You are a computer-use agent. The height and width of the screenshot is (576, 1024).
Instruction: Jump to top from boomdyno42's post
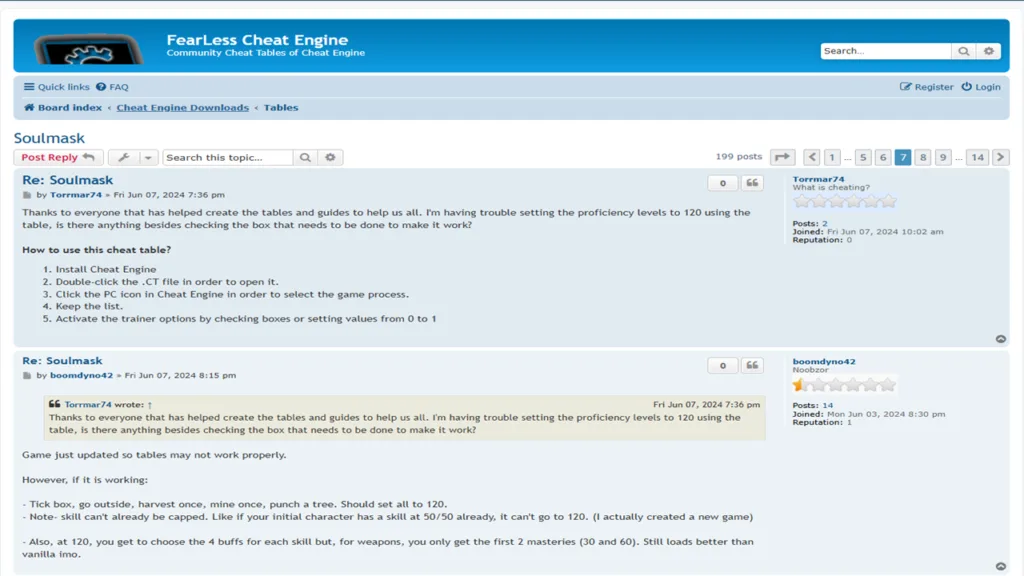(x=1000, y=566)
